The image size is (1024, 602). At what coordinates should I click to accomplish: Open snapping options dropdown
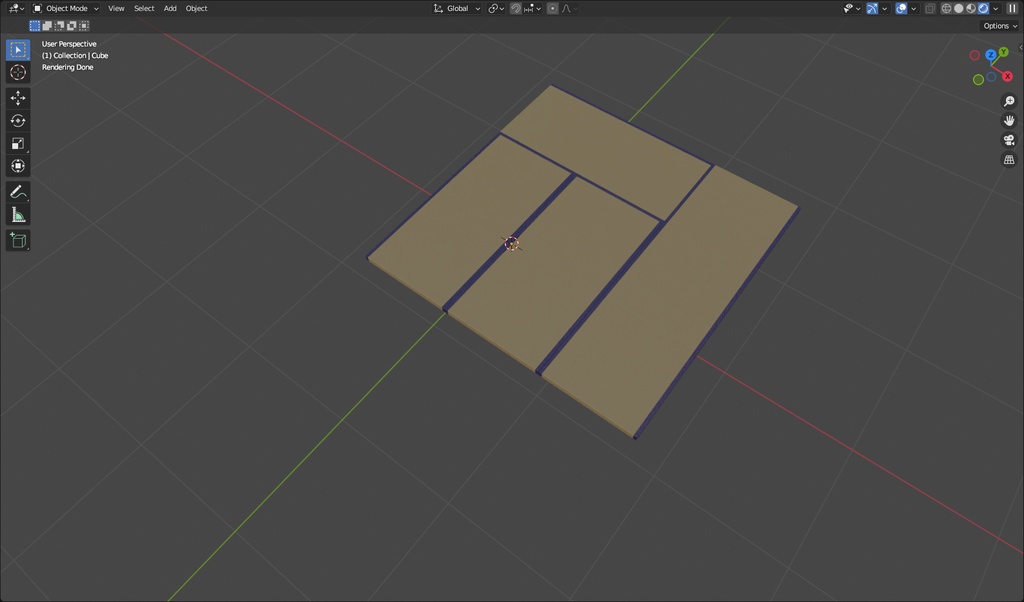click(532, 8)
